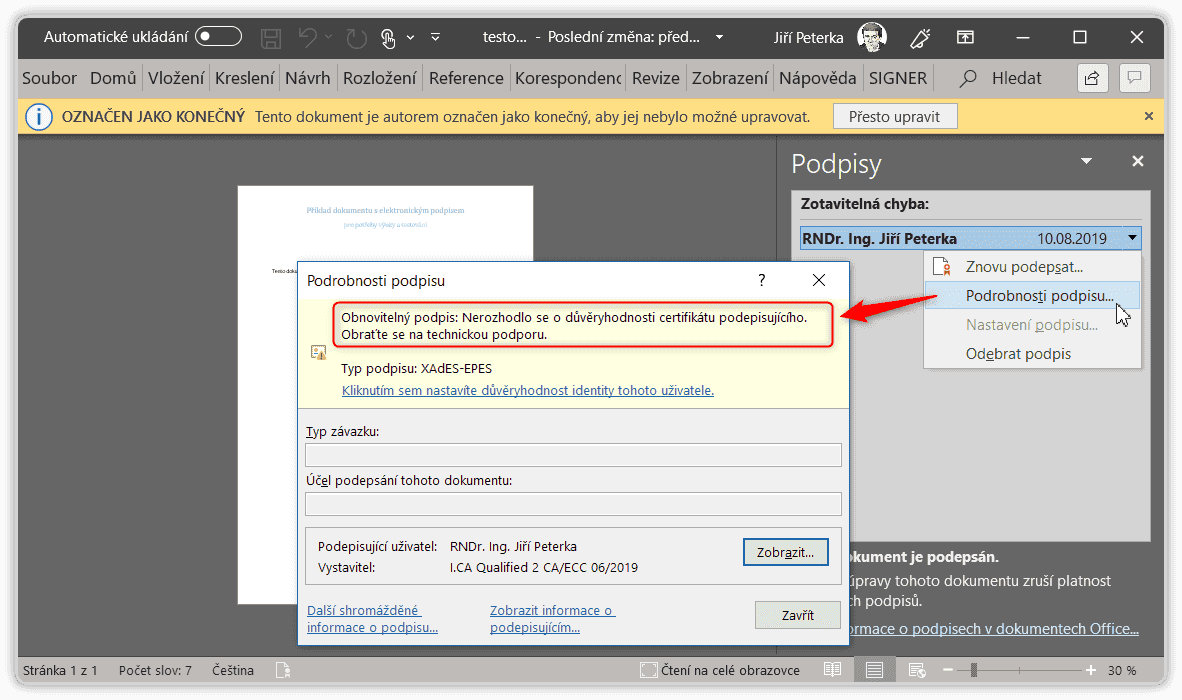
Task: Open Zobrazit informace o podepisujícím link
Action: pos(553,619)
